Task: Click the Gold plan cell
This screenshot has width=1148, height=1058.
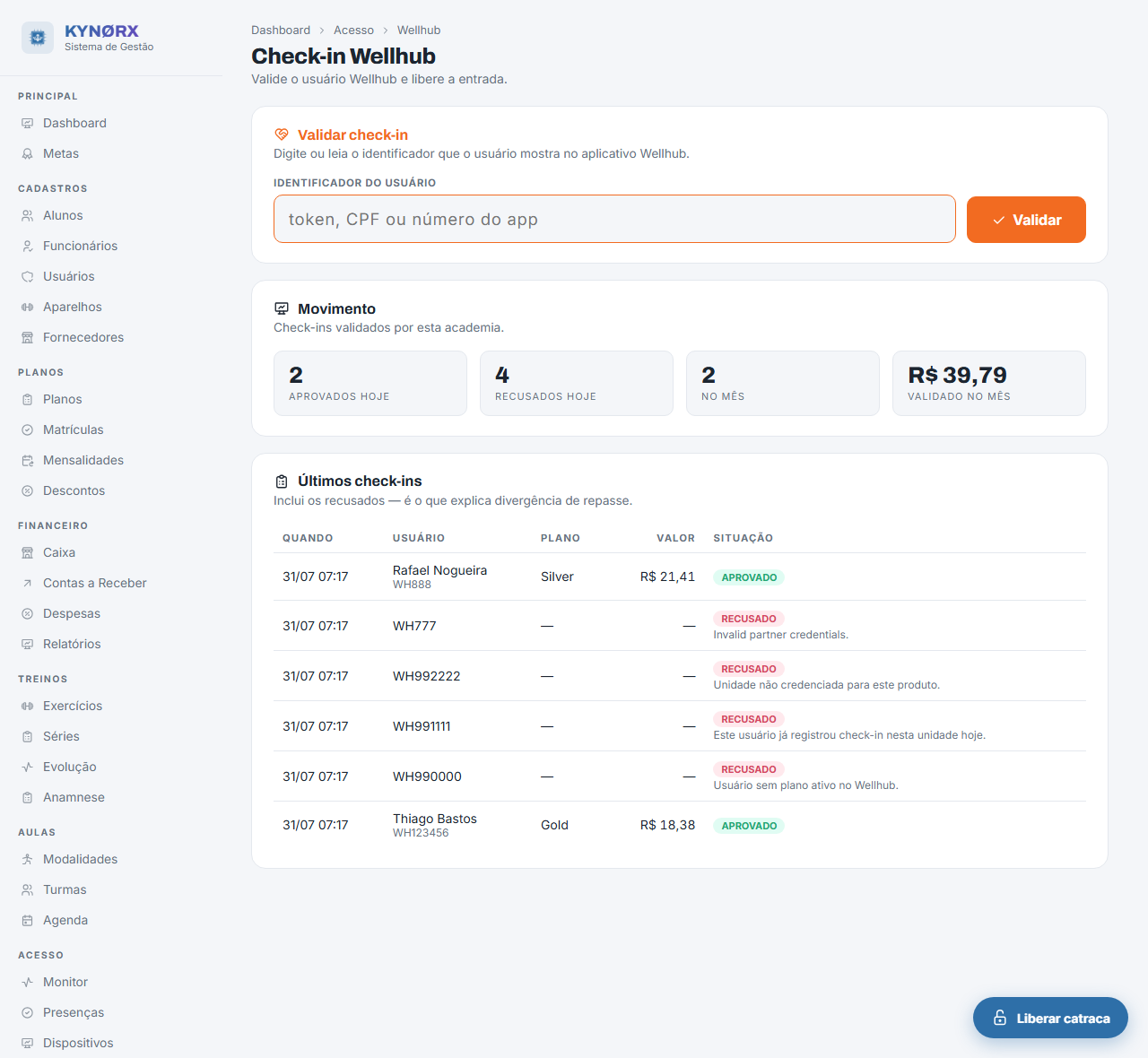Action: tap(554, 825)
